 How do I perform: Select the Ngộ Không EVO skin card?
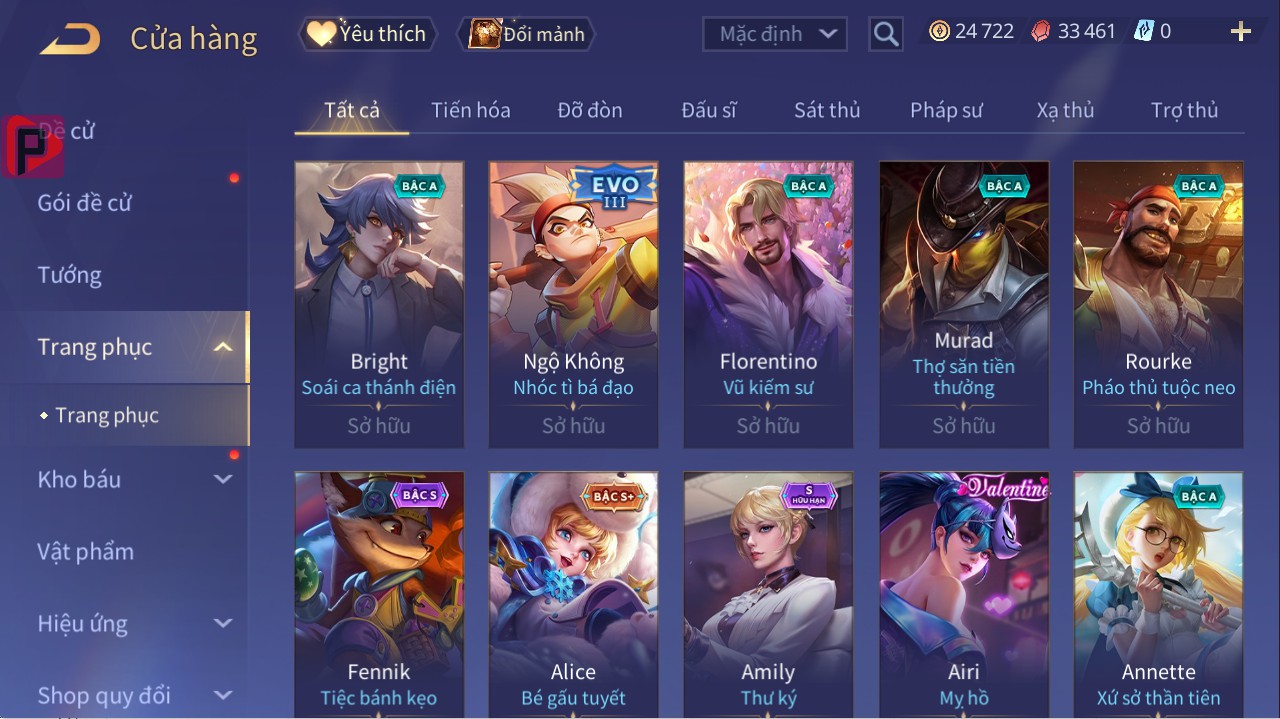[573, 305]
